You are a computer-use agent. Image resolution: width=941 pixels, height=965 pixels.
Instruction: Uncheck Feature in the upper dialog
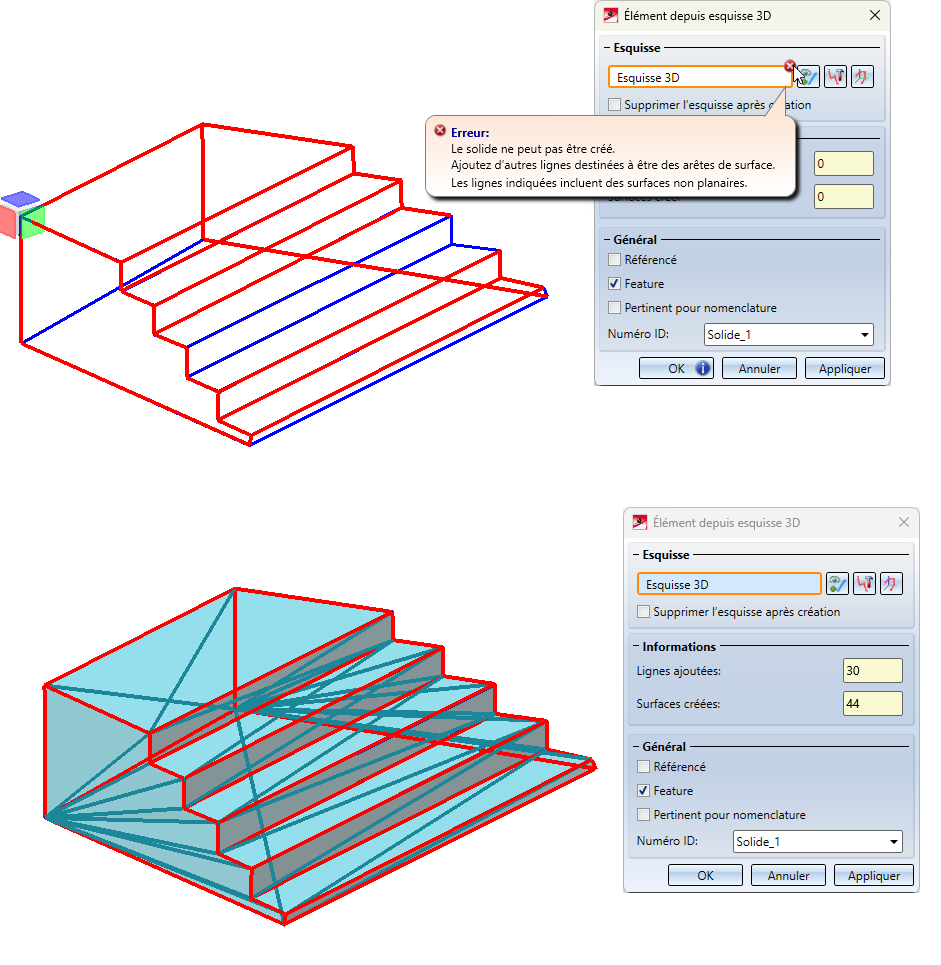coord(614,284)
